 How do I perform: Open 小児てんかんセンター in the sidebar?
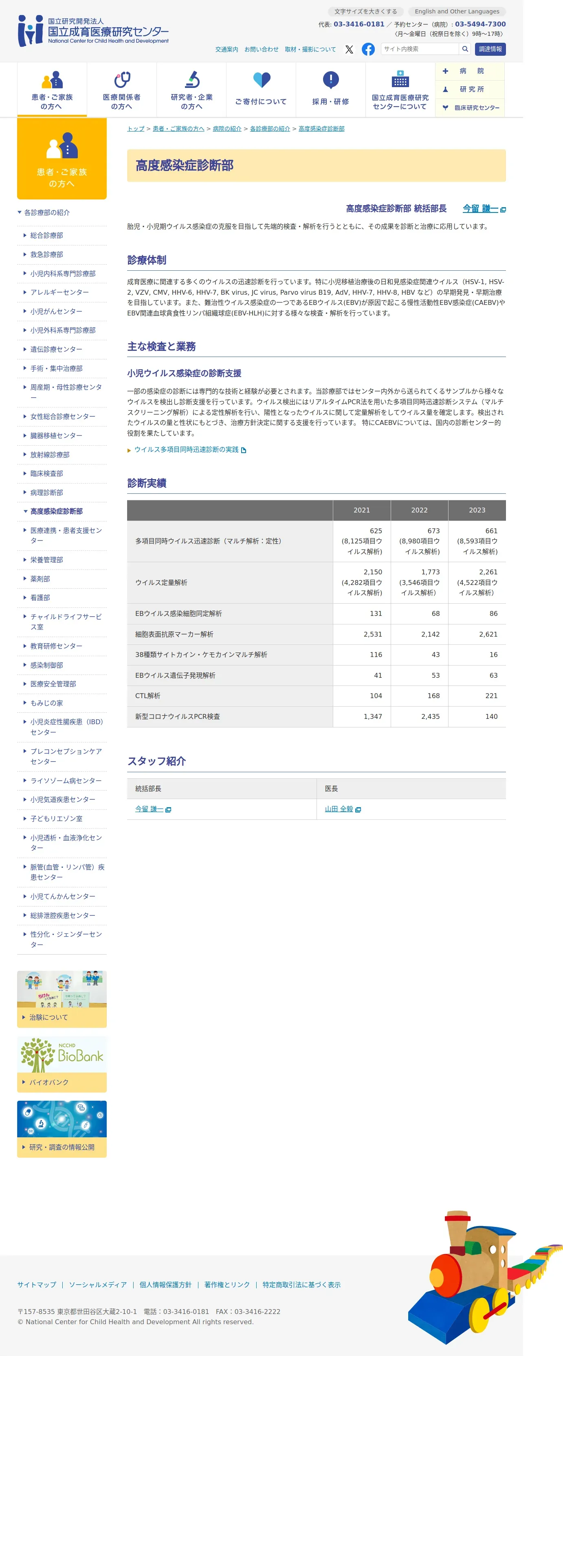[x=63, y=896]
